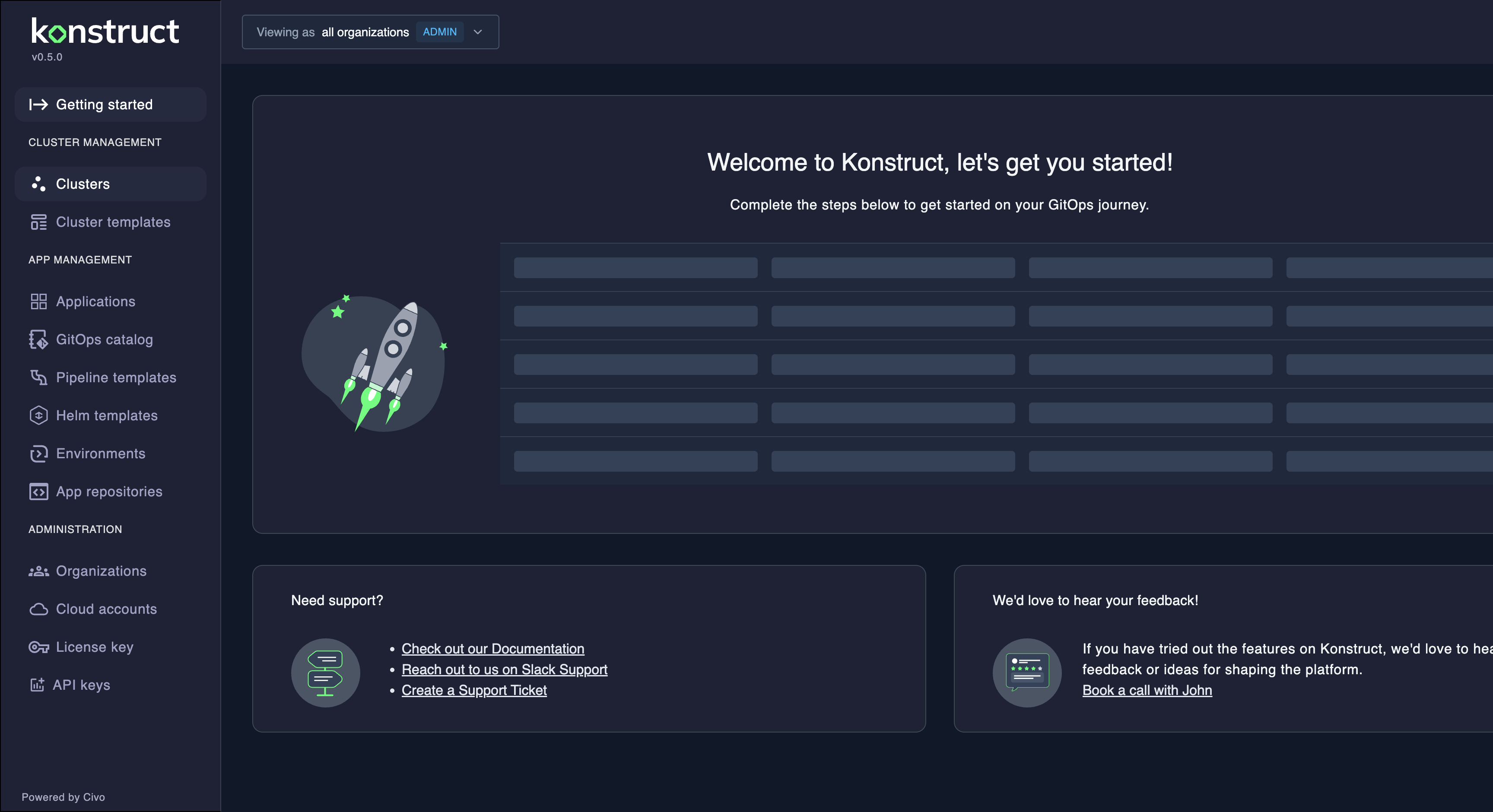Click the Powered by Civo text

coord(63,797)
